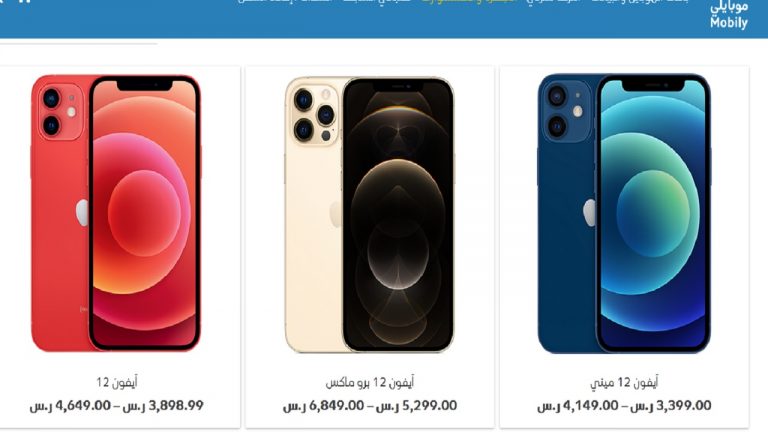Open the navigation item beside the Mobily logo

point(640,1)
